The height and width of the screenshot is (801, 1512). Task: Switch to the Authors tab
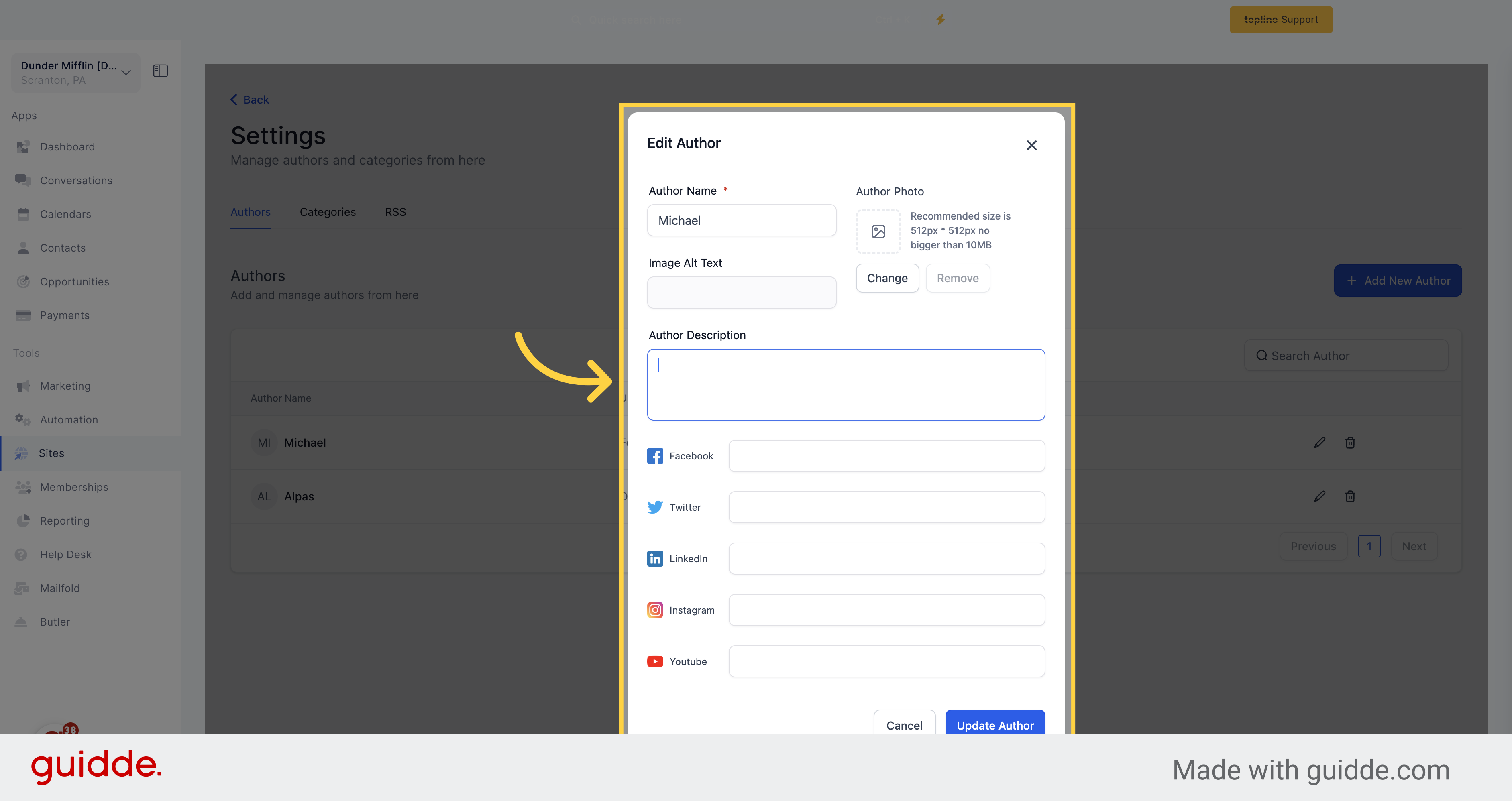[251, 212]
